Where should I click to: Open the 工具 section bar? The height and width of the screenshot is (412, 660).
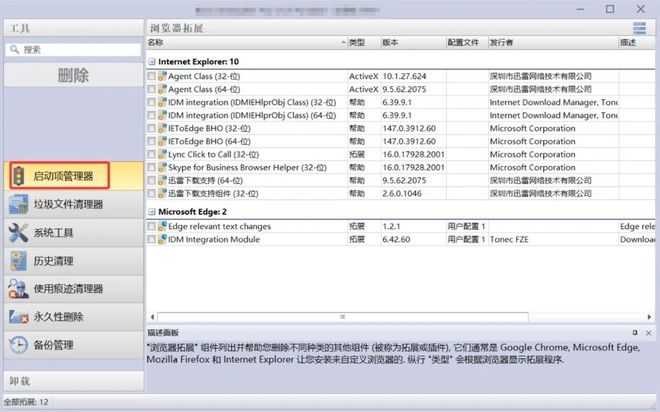(x=74, y=28)
